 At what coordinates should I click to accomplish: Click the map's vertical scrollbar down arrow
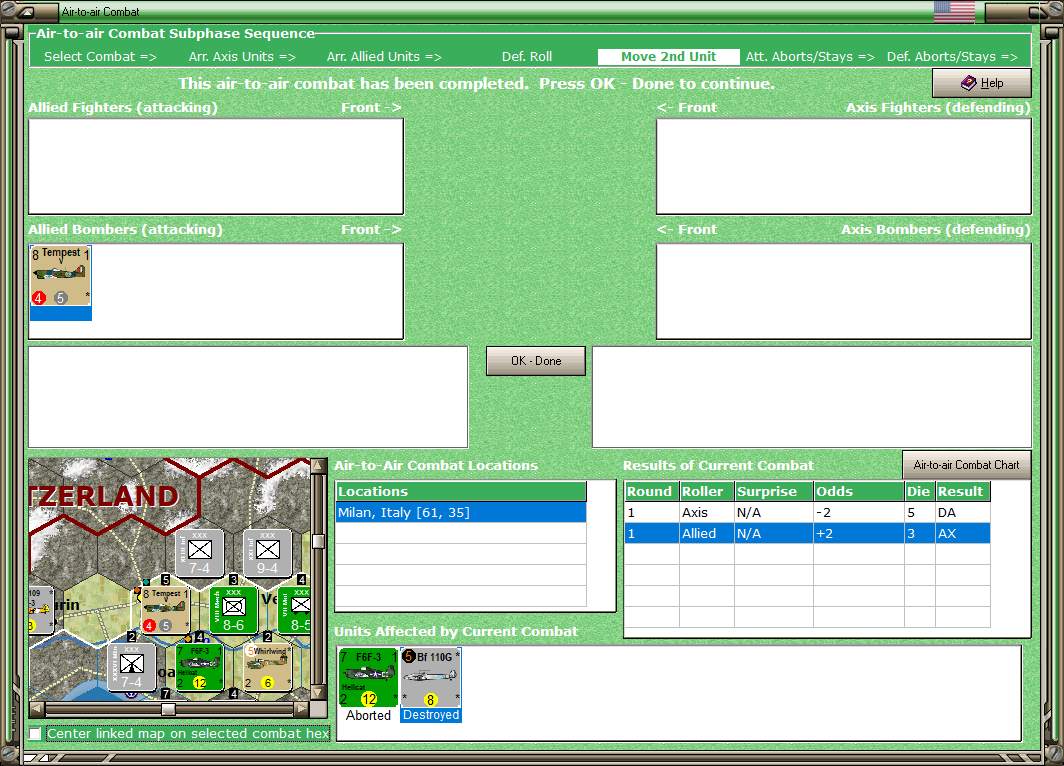(318, 693)
